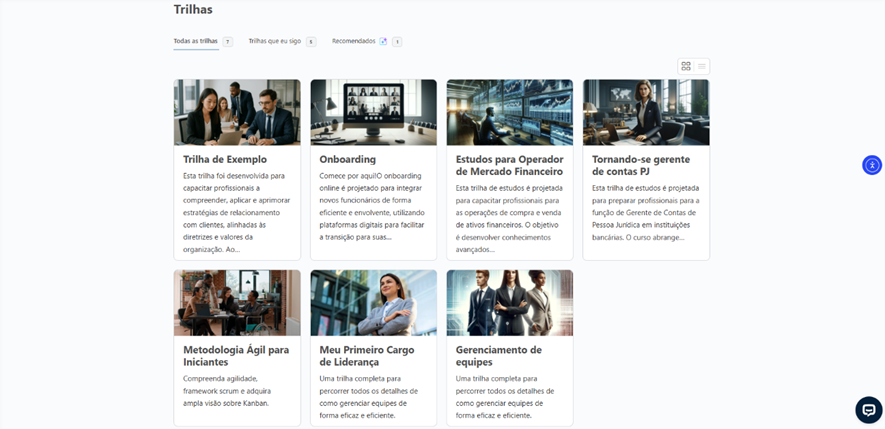Click the Trilhas page heading

coord(193,10)
